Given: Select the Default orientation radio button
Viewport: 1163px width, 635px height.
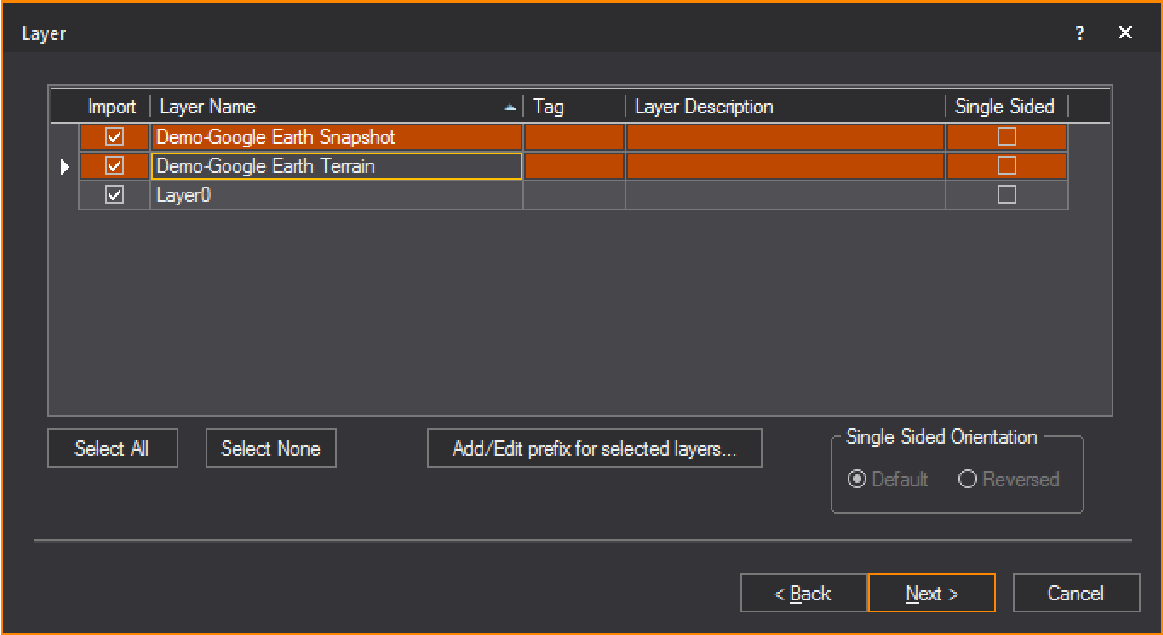Looking at the screenshot, I should pos(857,479).
